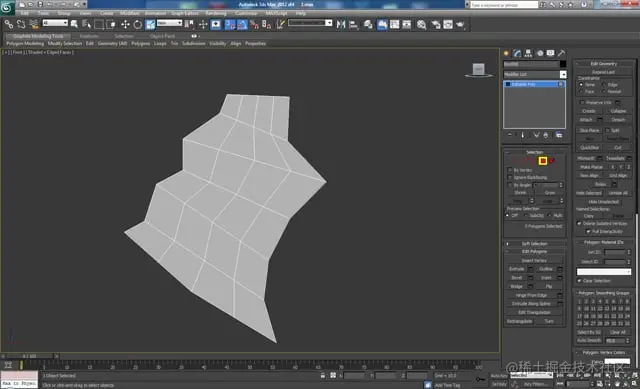
Task: Select the Edge constraint radio button
Action: point(604,84)
